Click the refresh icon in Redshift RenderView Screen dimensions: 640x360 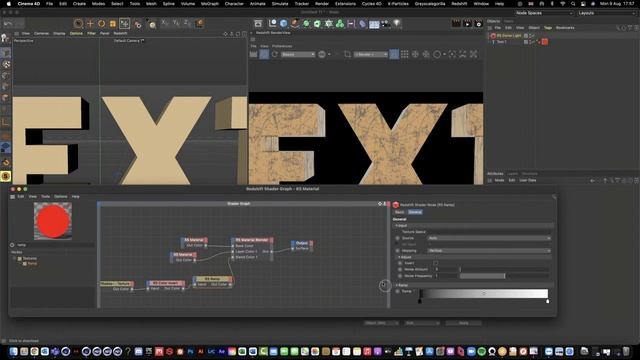point(275,54)
